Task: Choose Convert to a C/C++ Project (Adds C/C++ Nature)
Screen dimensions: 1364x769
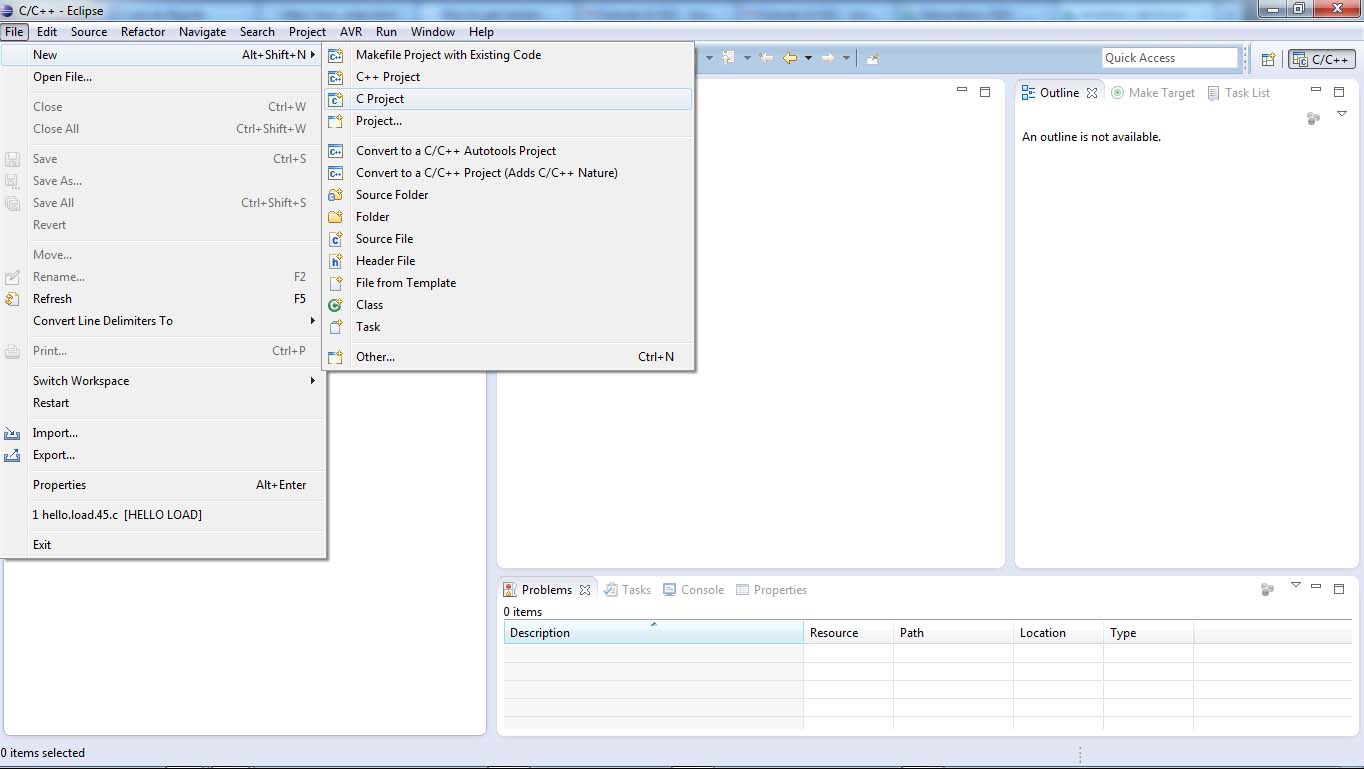Action: [507, 173]
